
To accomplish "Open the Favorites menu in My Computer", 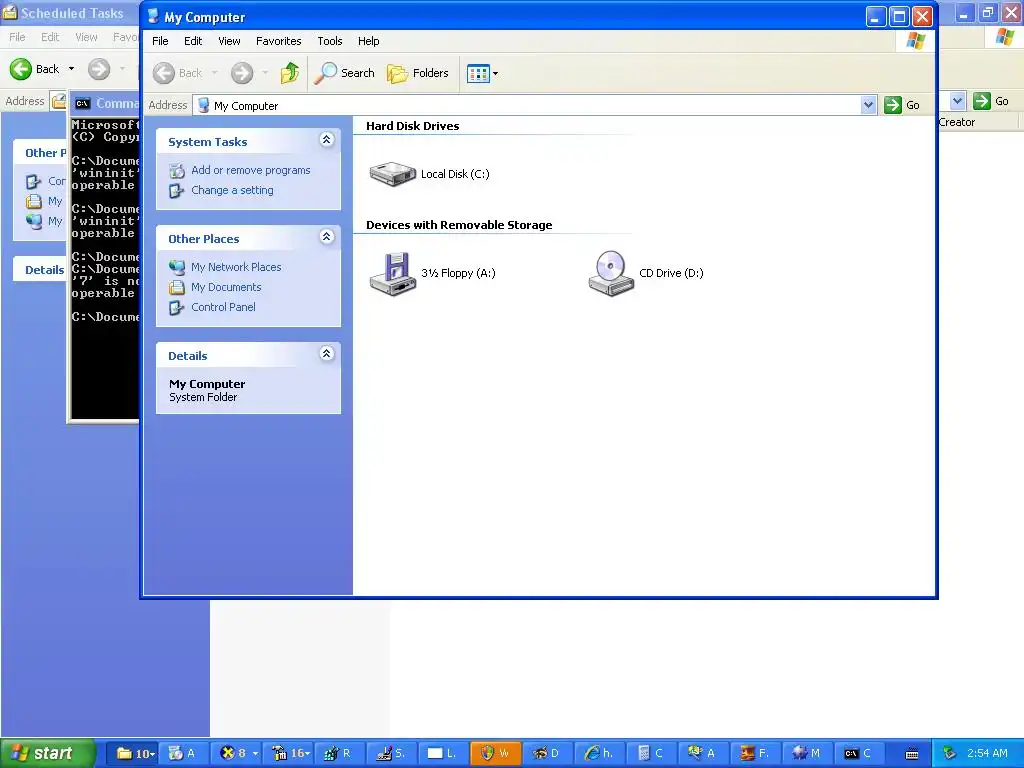I will click(278, 41).
